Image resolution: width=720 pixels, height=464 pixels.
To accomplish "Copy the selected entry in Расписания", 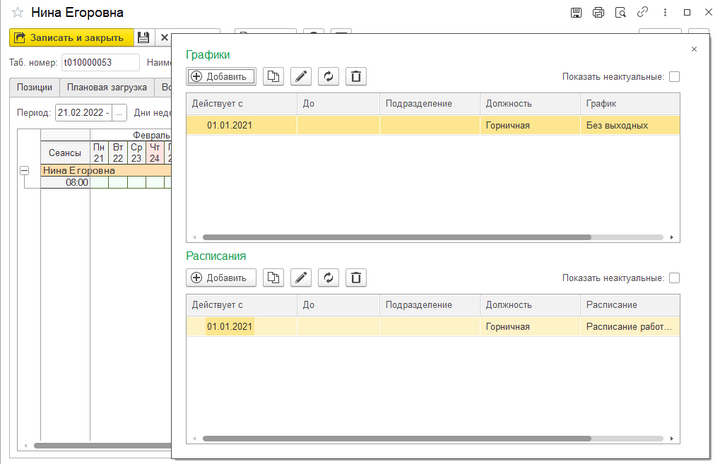I will point(273,277).
